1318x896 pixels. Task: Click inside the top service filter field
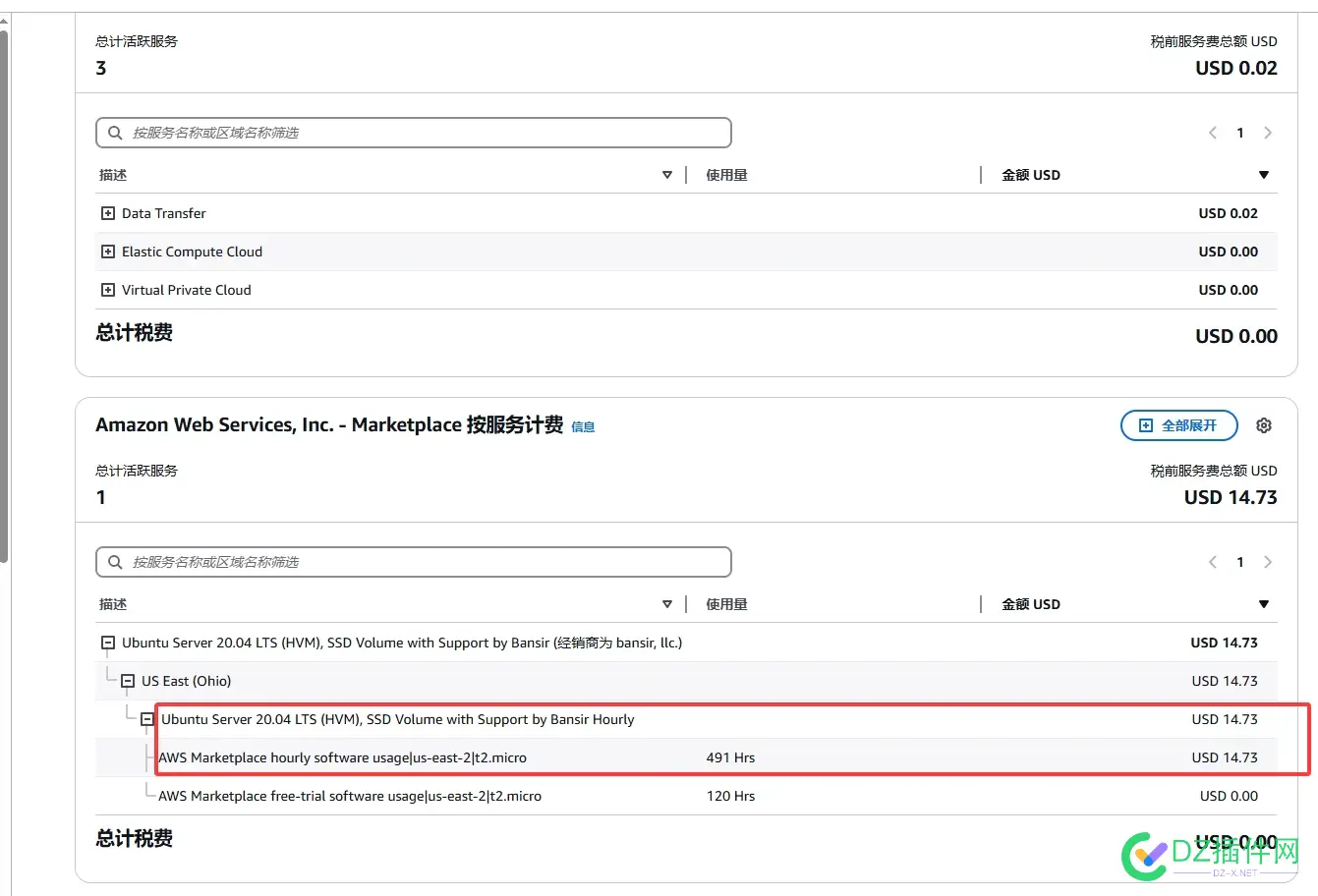click(x=413, y=133)
